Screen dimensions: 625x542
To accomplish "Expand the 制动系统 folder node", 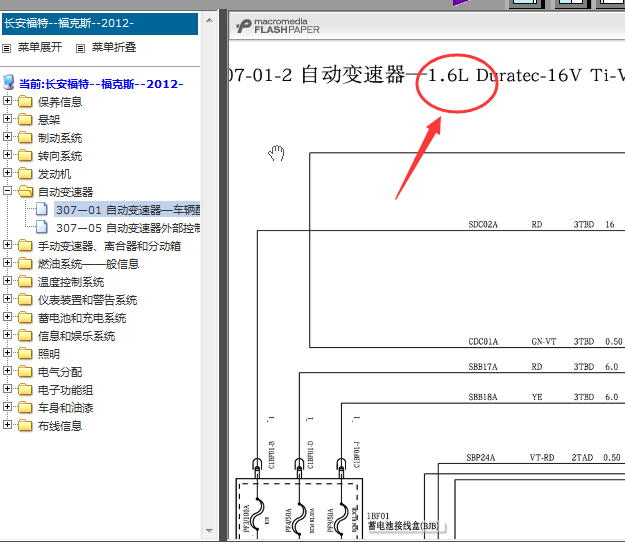I will [x=7, y=136].
